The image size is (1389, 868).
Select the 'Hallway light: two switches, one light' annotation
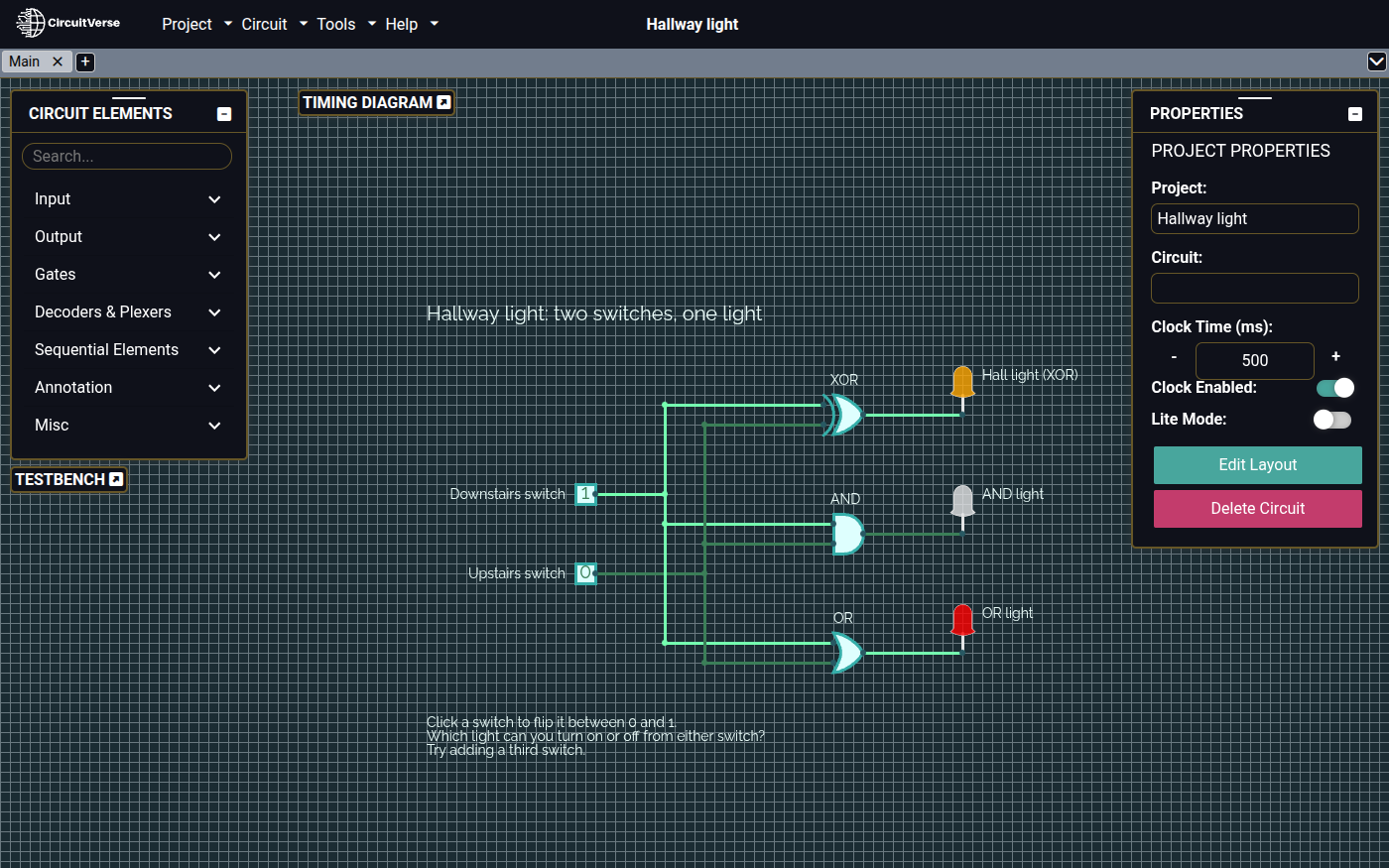(594, 313)
